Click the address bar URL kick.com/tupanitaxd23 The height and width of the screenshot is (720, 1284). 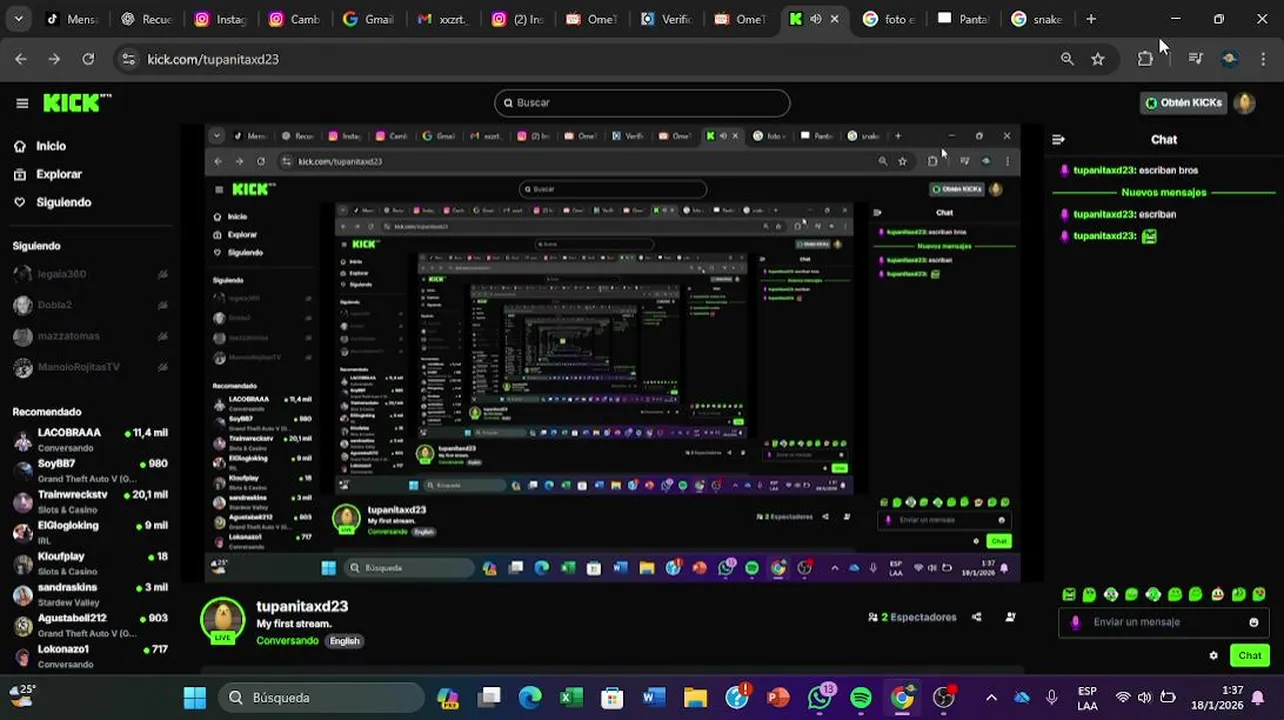pos(213,60)
